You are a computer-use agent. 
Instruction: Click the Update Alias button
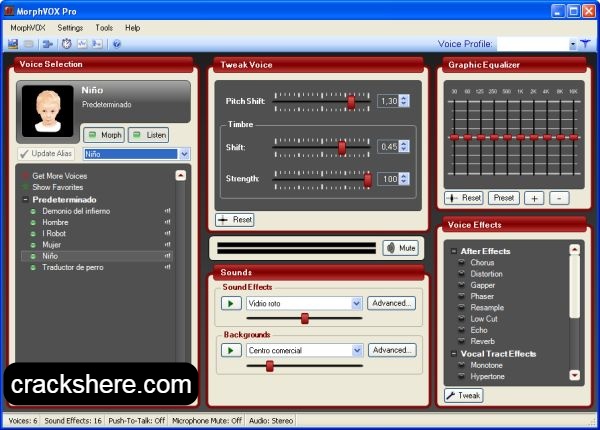[x=46, y=153]
